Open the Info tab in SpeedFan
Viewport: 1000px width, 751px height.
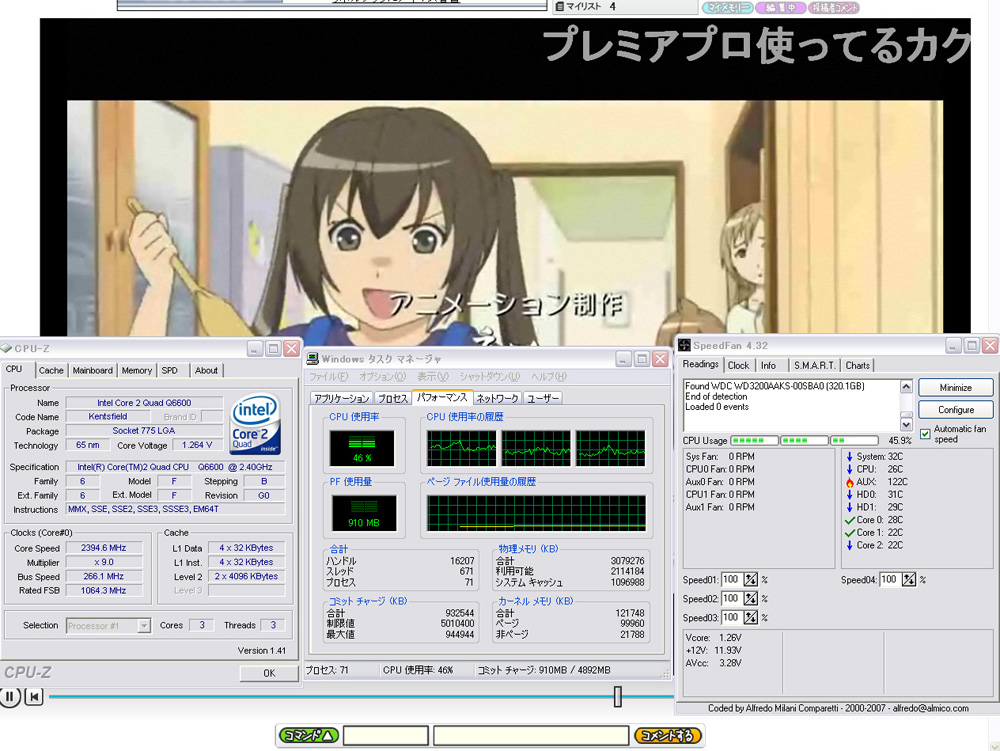click(768, 365)
